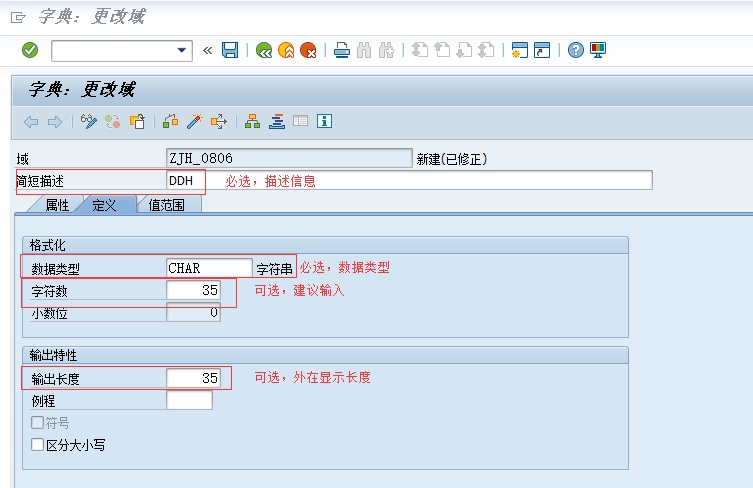Screen dimensions: 753x488
Task: Switch to the 值范围 tab
Action: click(167, 205)
